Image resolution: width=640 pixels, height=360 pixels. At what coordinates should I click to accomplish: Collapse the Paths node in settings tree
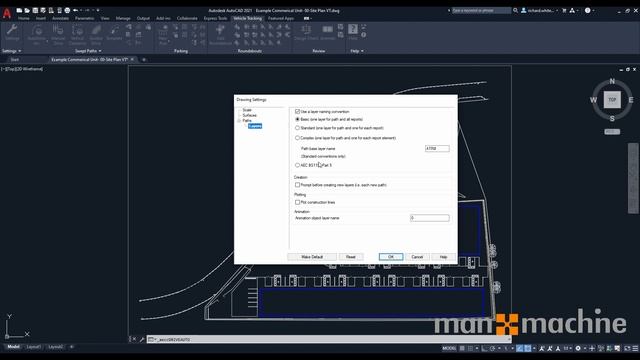pyautogui.click(x=239, y=121)
